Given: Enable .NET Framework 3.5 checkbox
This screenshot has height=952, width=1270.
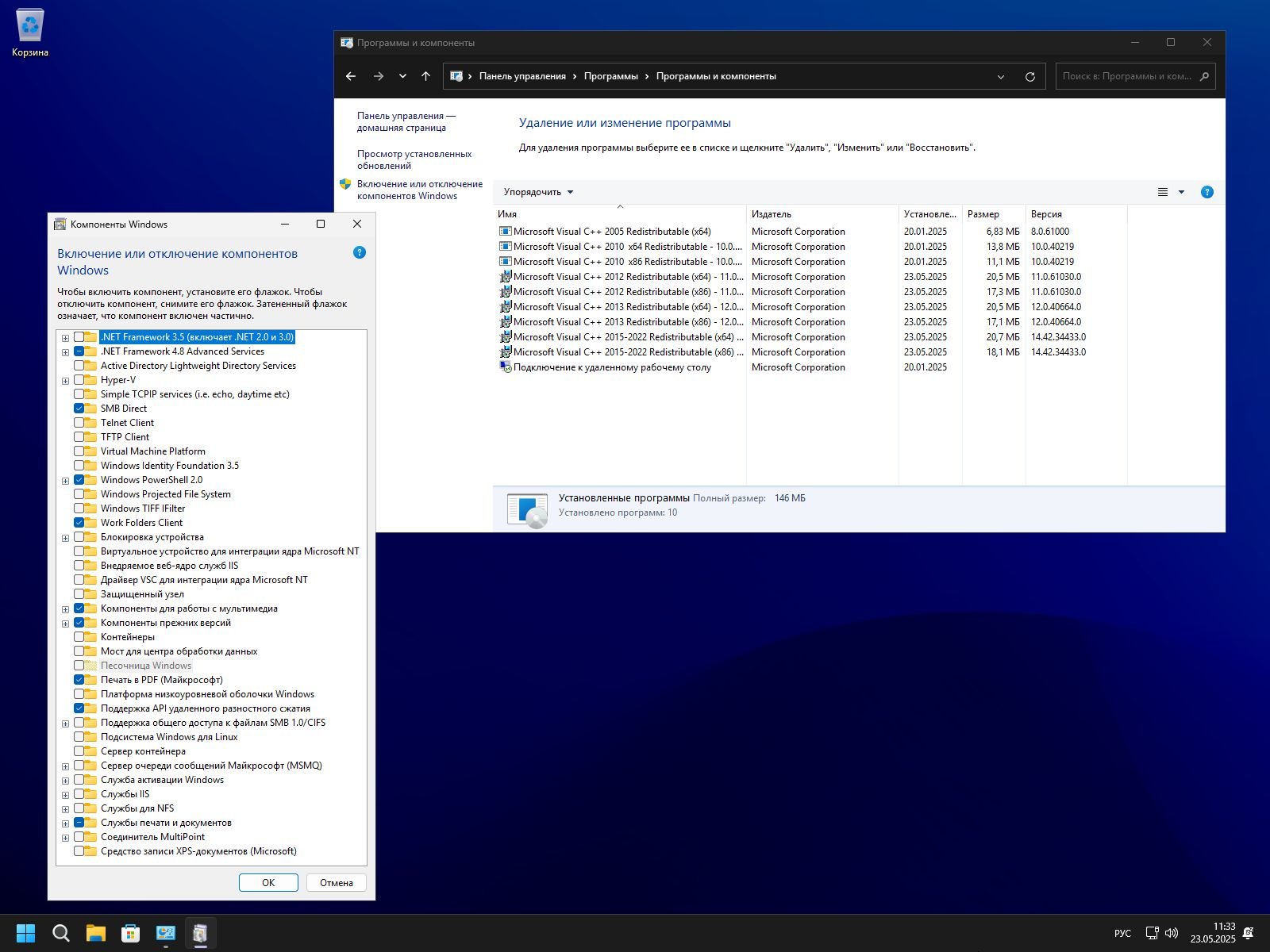Looking at the screenshot, I should (79, 337).
